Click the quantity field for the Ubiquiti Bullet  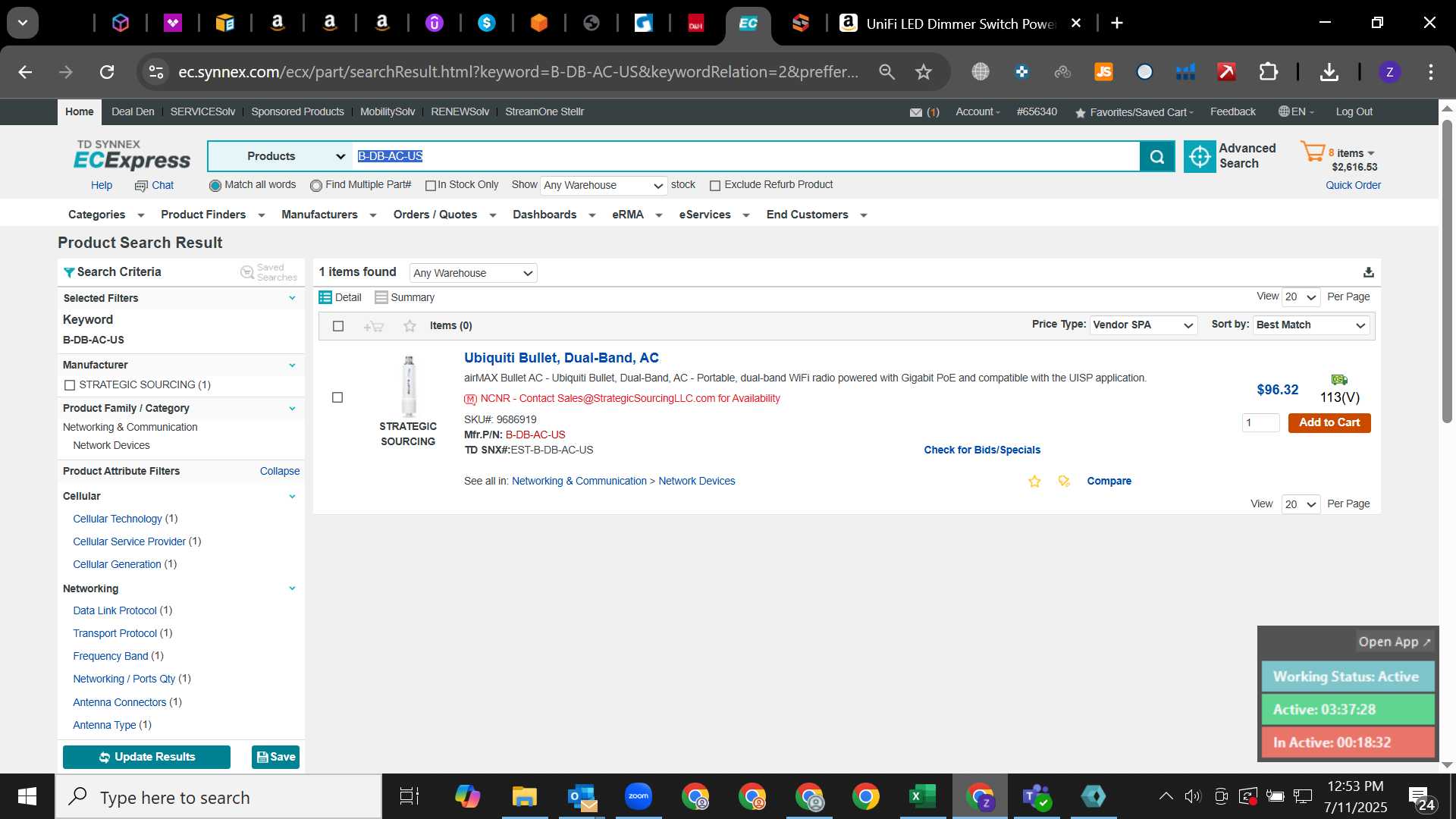click(x=1260, y=423)
